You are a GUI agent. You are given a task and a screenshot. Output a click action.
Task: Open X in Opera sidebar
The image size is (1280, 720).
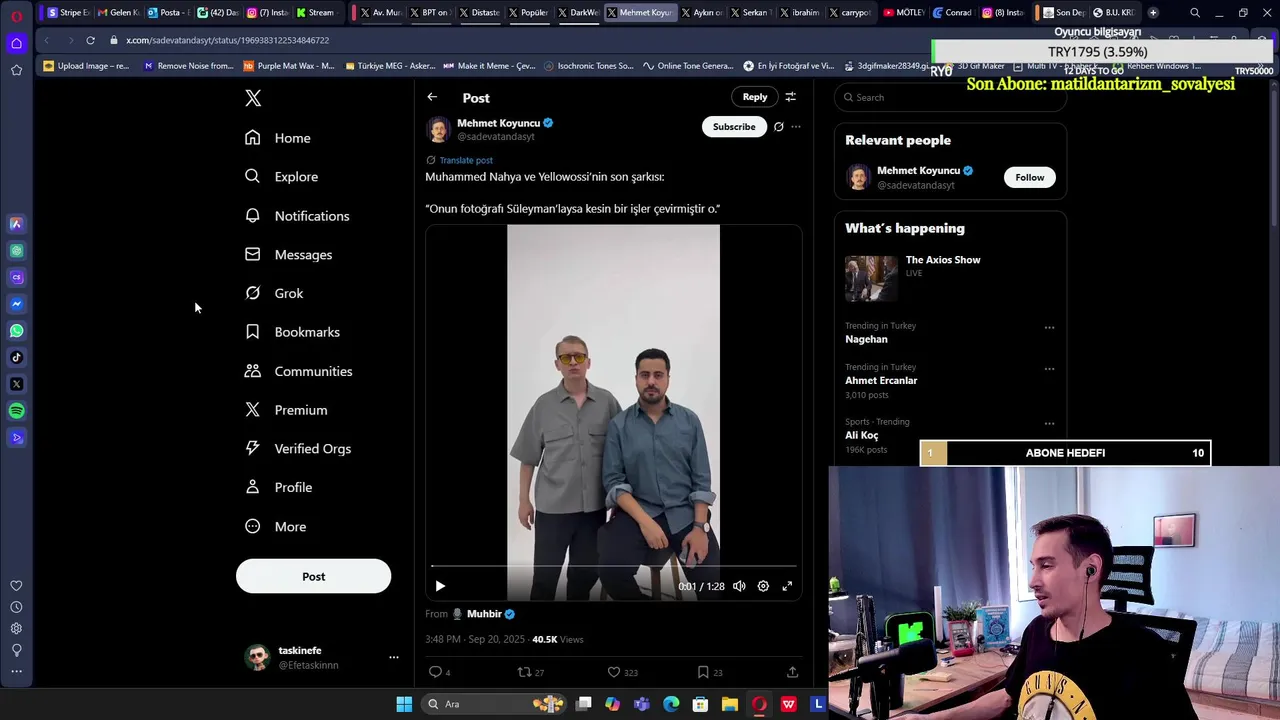16,384
